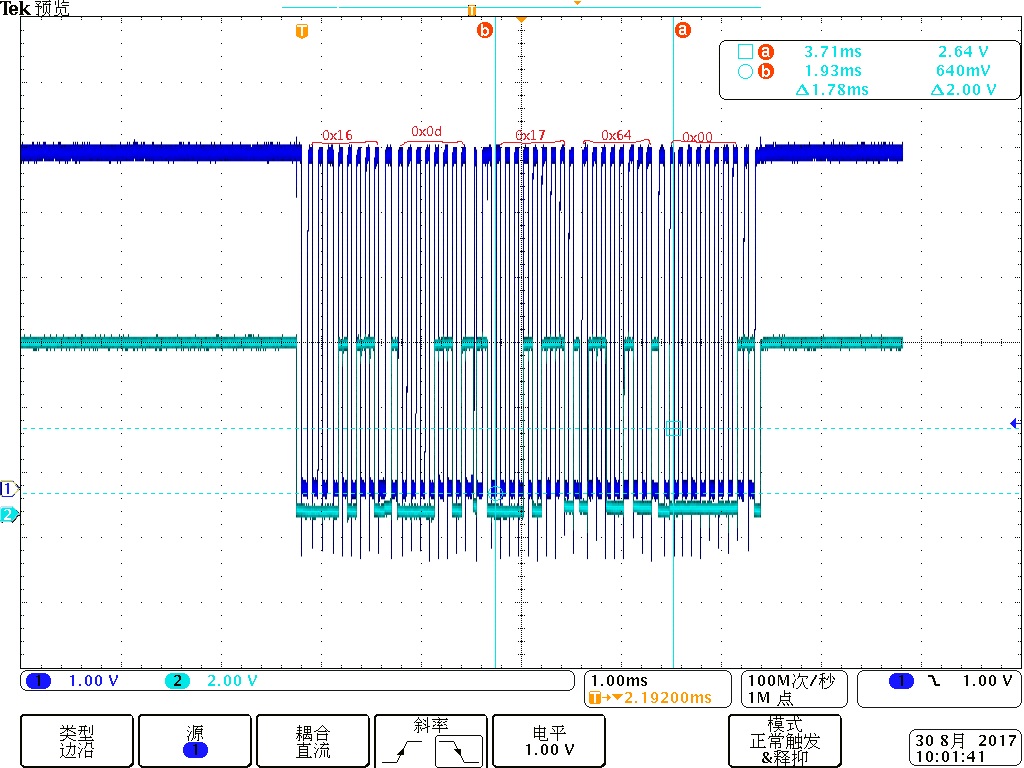Click the orange record position marker in overview bar
The image size is (1024, 768).
pos(472,10)
